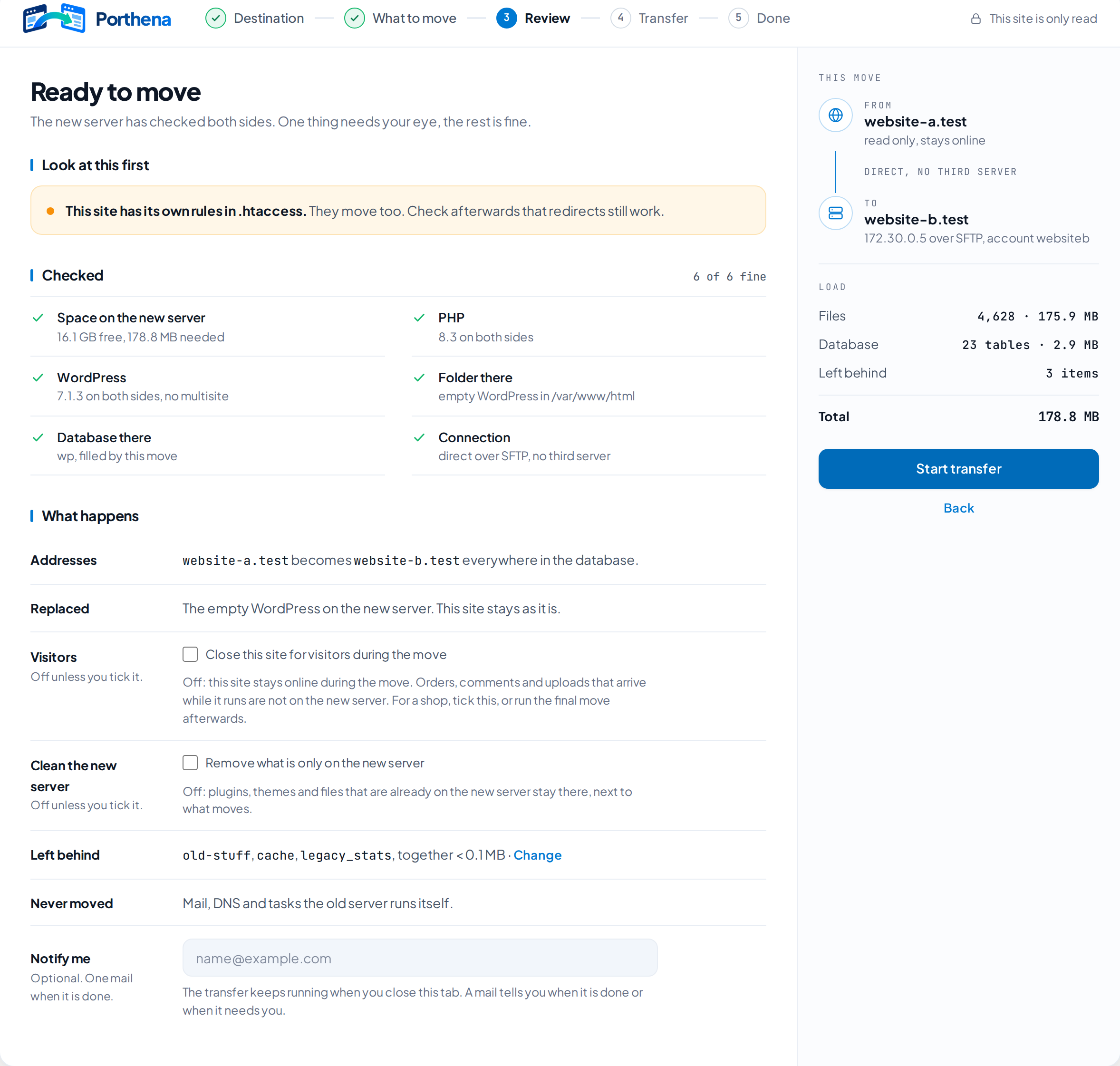Tick Remove what is only on new server checkbox
Image resolution: width=1120 pixels, height=1066 pixels.
(190, 763)
